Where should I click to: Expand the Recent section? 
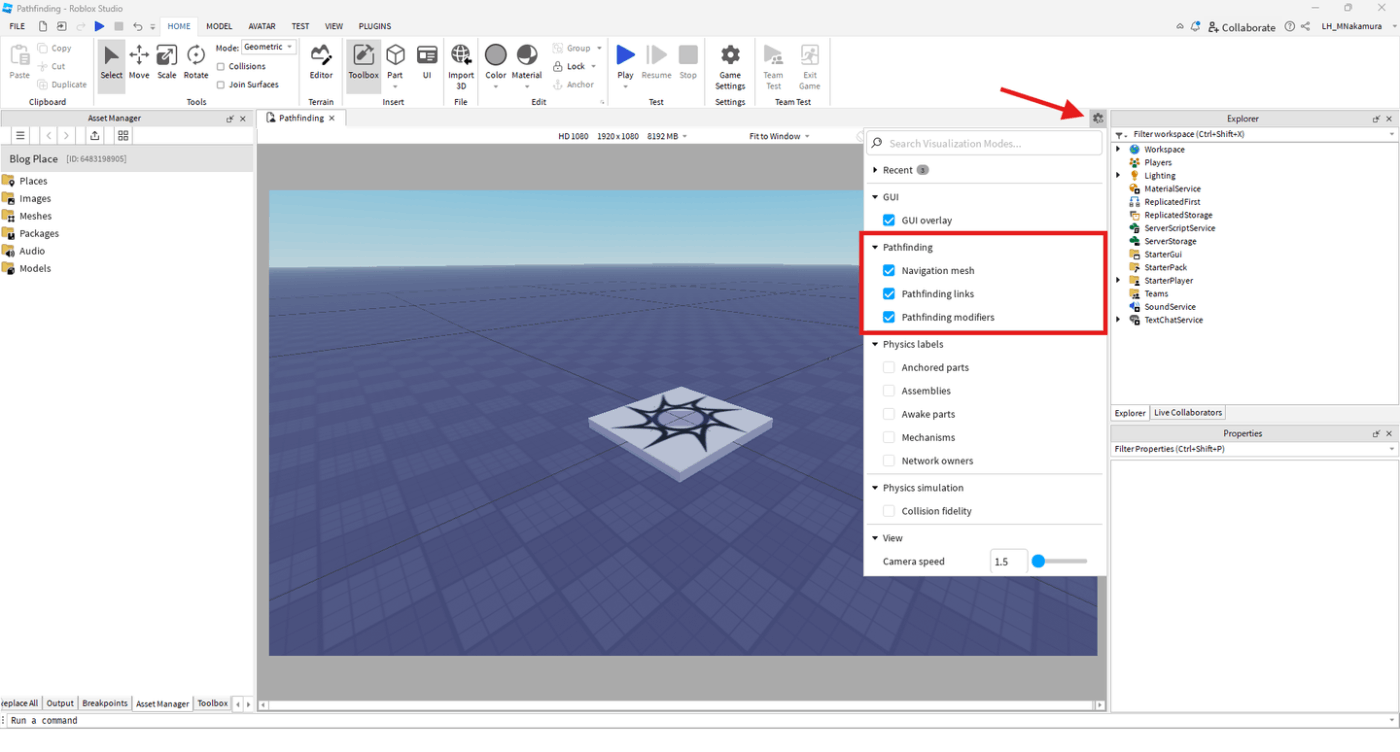tap(875, 170)
